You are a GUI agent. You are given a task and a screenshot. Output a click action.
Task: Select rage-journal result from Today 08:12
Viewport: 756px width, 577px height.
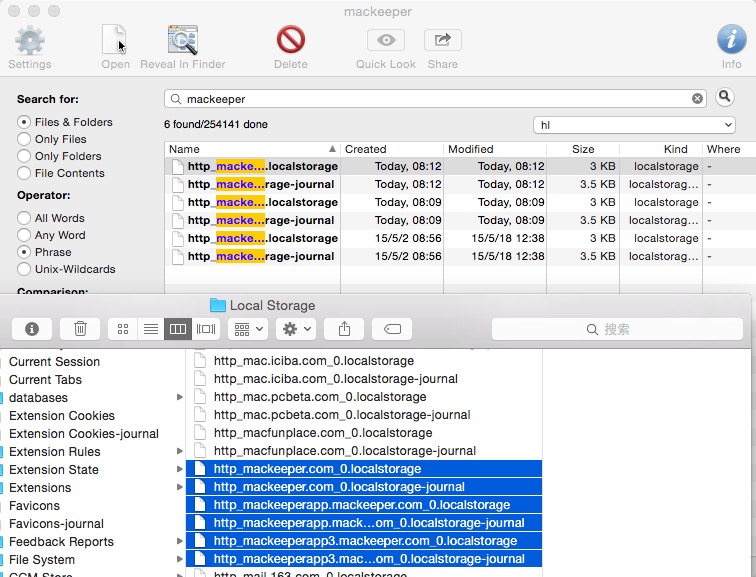pyautogui.click(x=460, y=184)
